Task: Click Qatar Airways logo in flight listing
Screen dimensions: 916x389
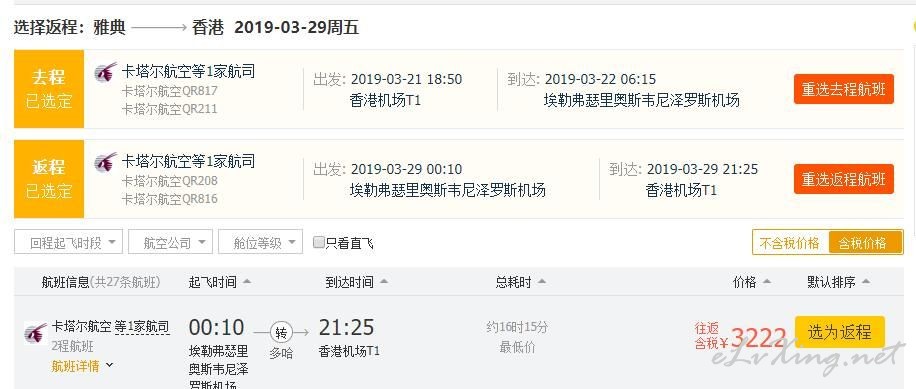Action: point(36,334)
